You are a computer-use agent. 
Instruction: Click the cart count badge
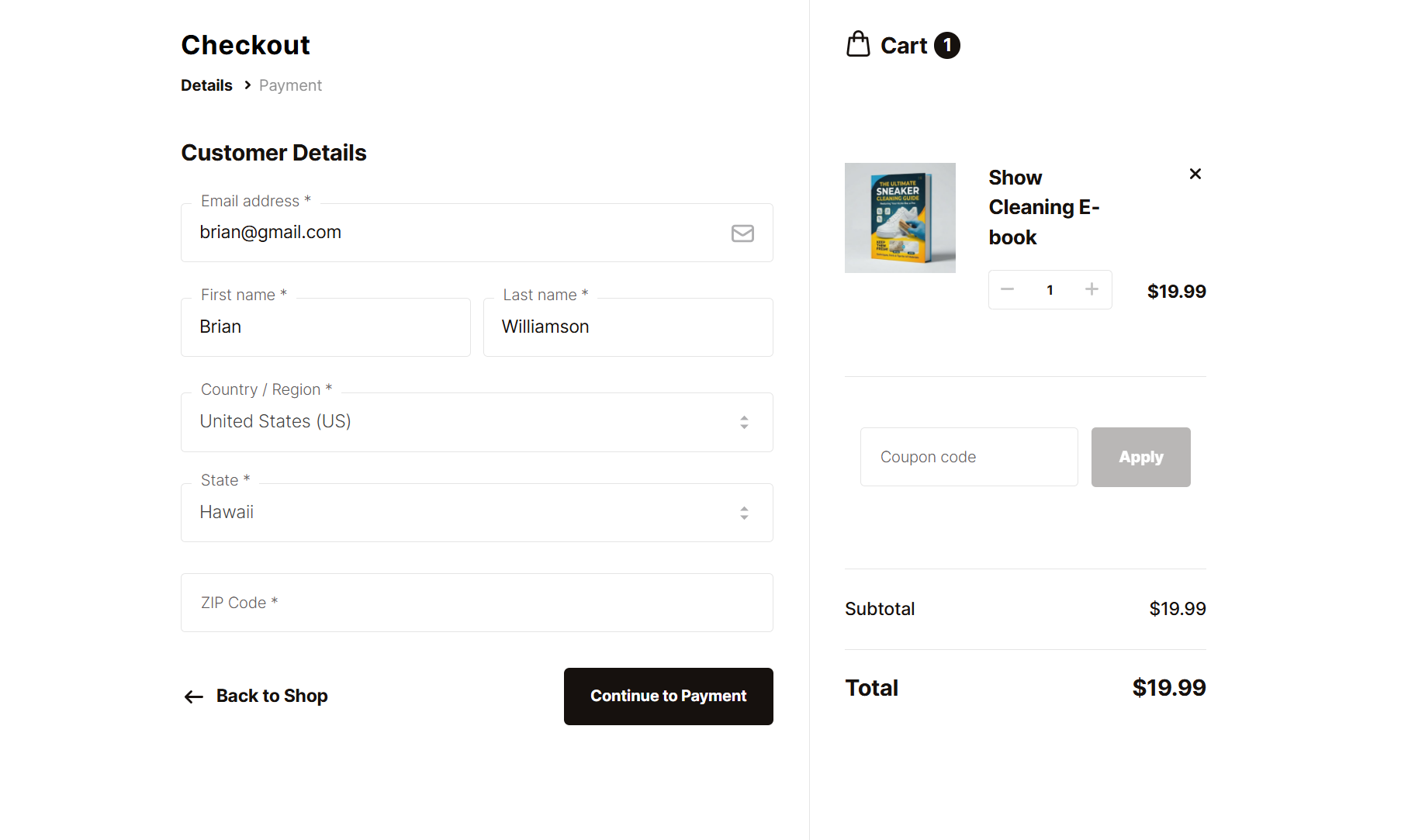tap(946, 45)
